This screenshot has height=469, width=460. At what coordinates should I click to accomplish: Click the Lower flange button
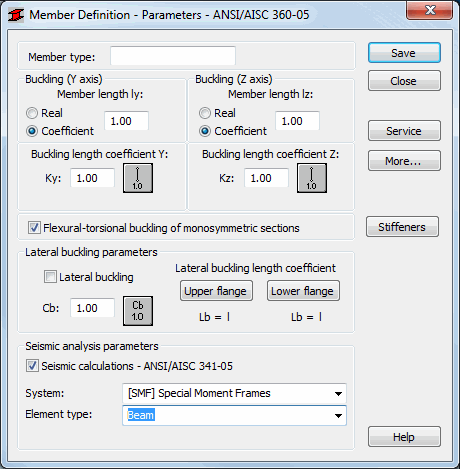(303, 291)
